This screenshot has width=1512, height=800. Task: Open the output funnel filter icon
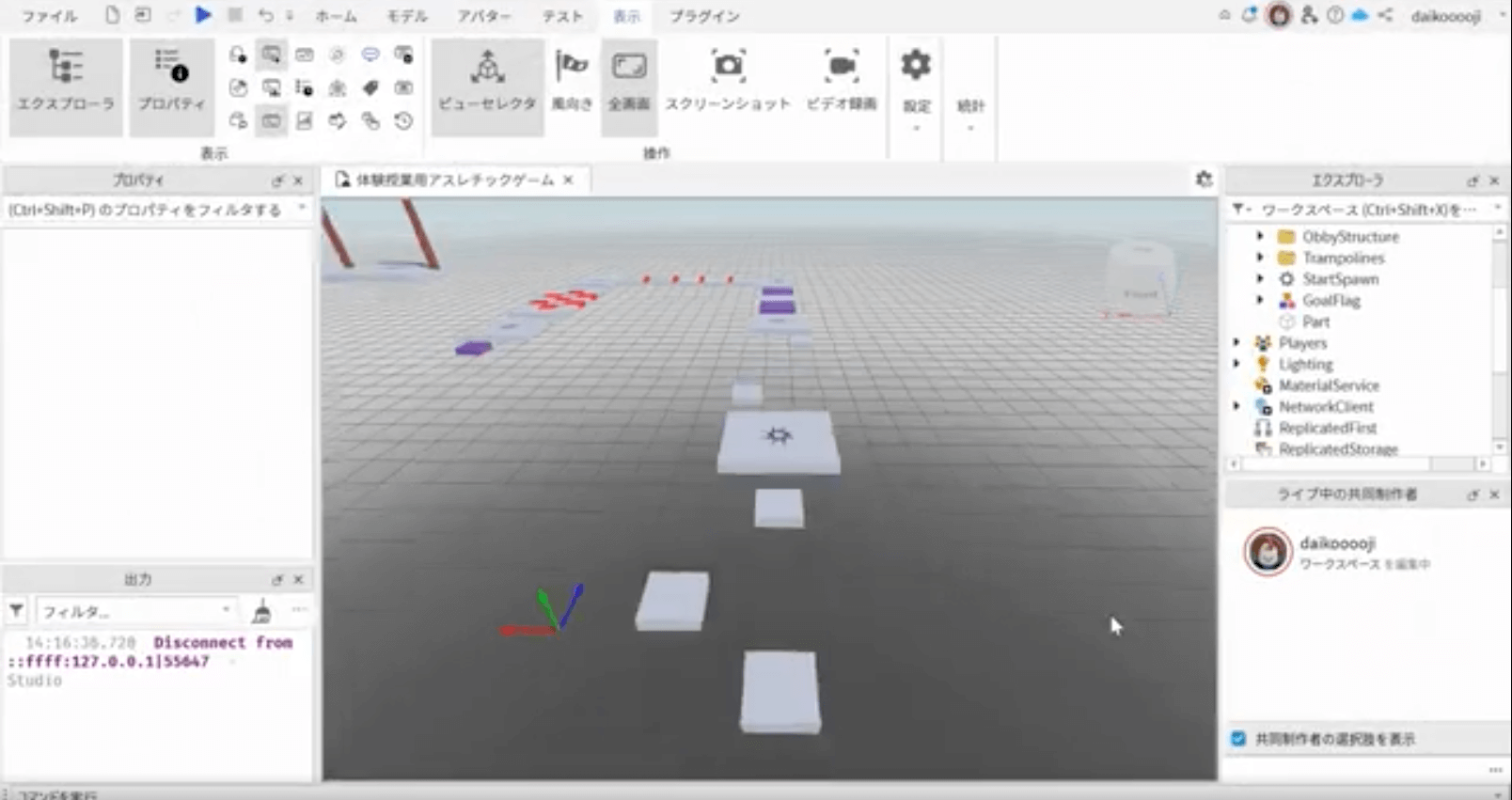(16, 611)
